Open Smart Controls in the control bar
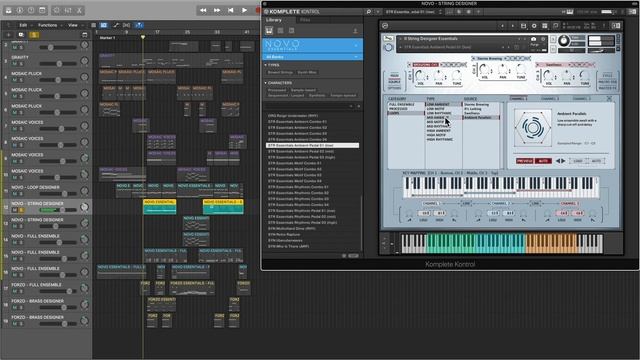Screen dimensions: 640x360 [57, 10]
